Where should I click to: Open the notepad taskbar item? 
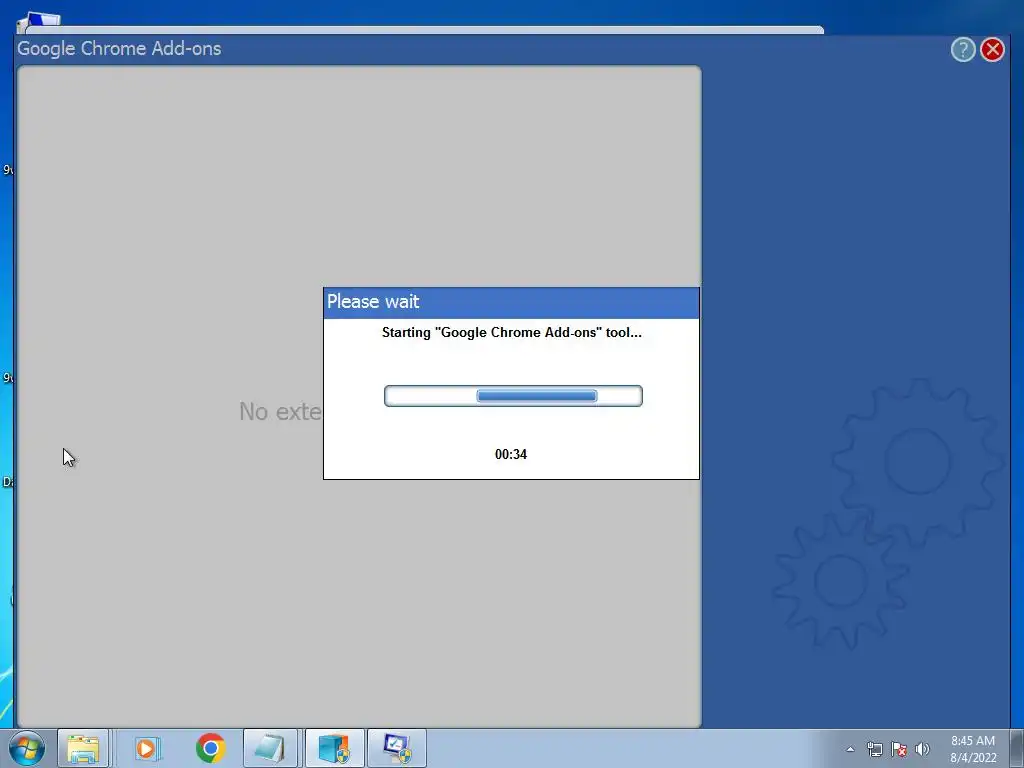pyautogui.click(x=270, y=748)
